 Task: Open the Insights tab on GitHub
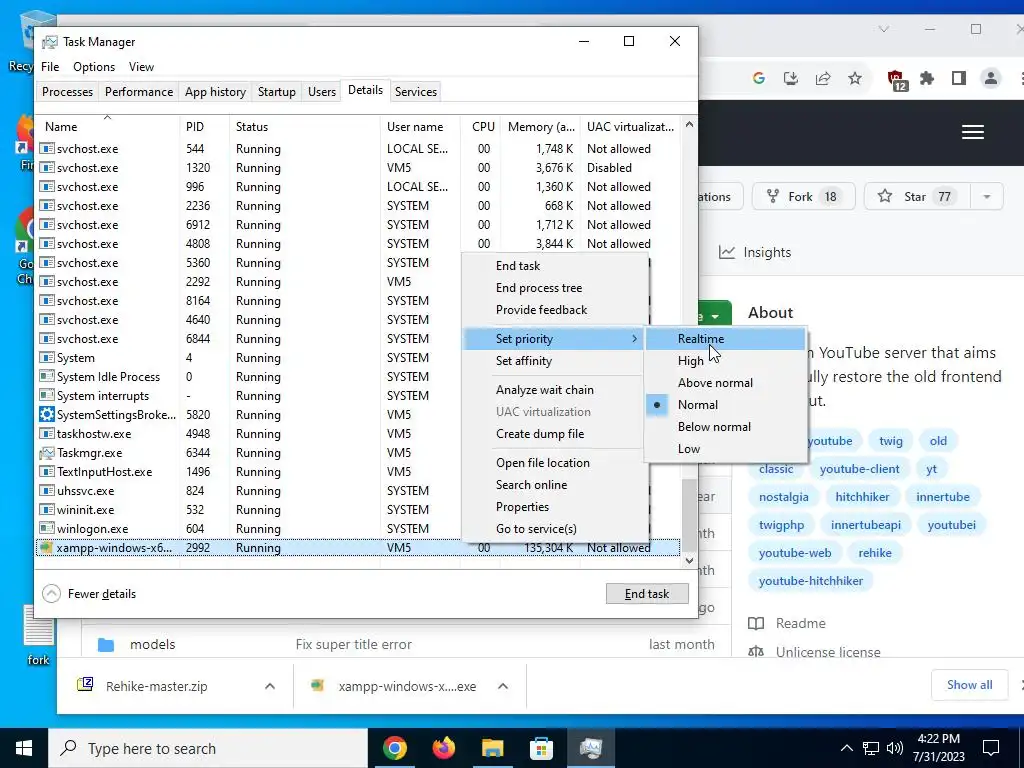click(x=755, y=252)
